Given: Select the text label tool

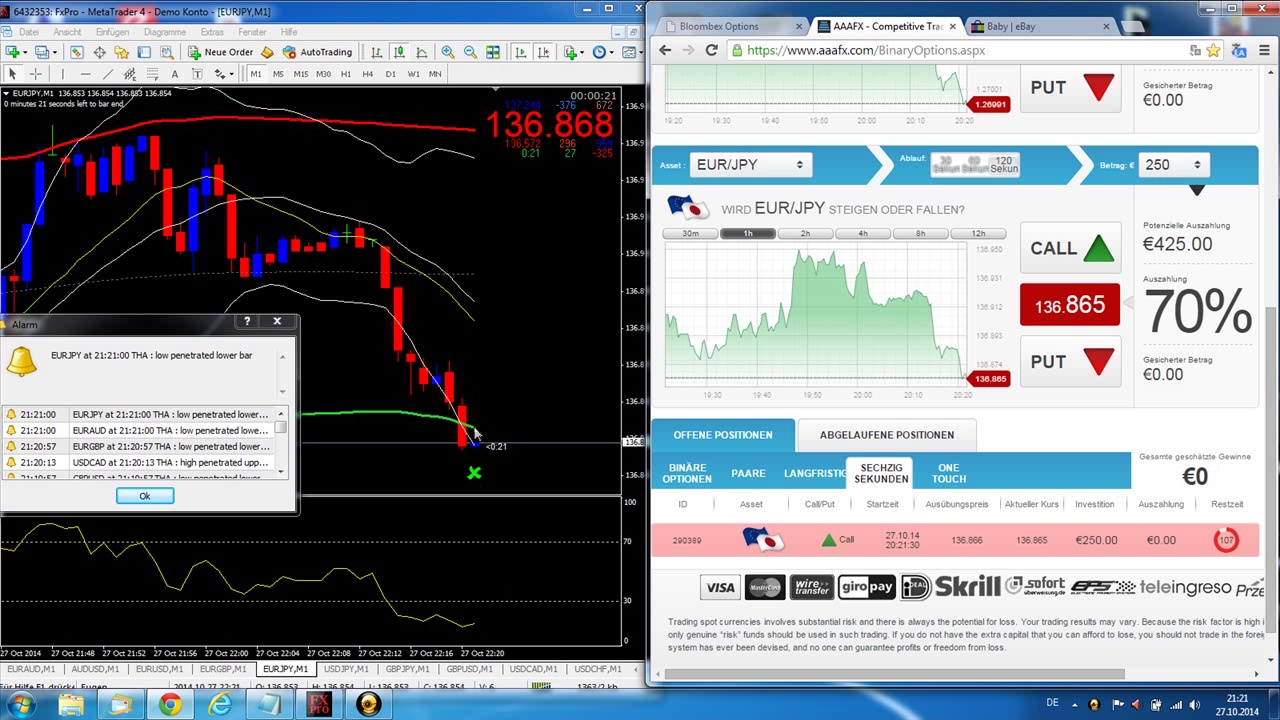Looking at the screenshot, I should point(175,74).
